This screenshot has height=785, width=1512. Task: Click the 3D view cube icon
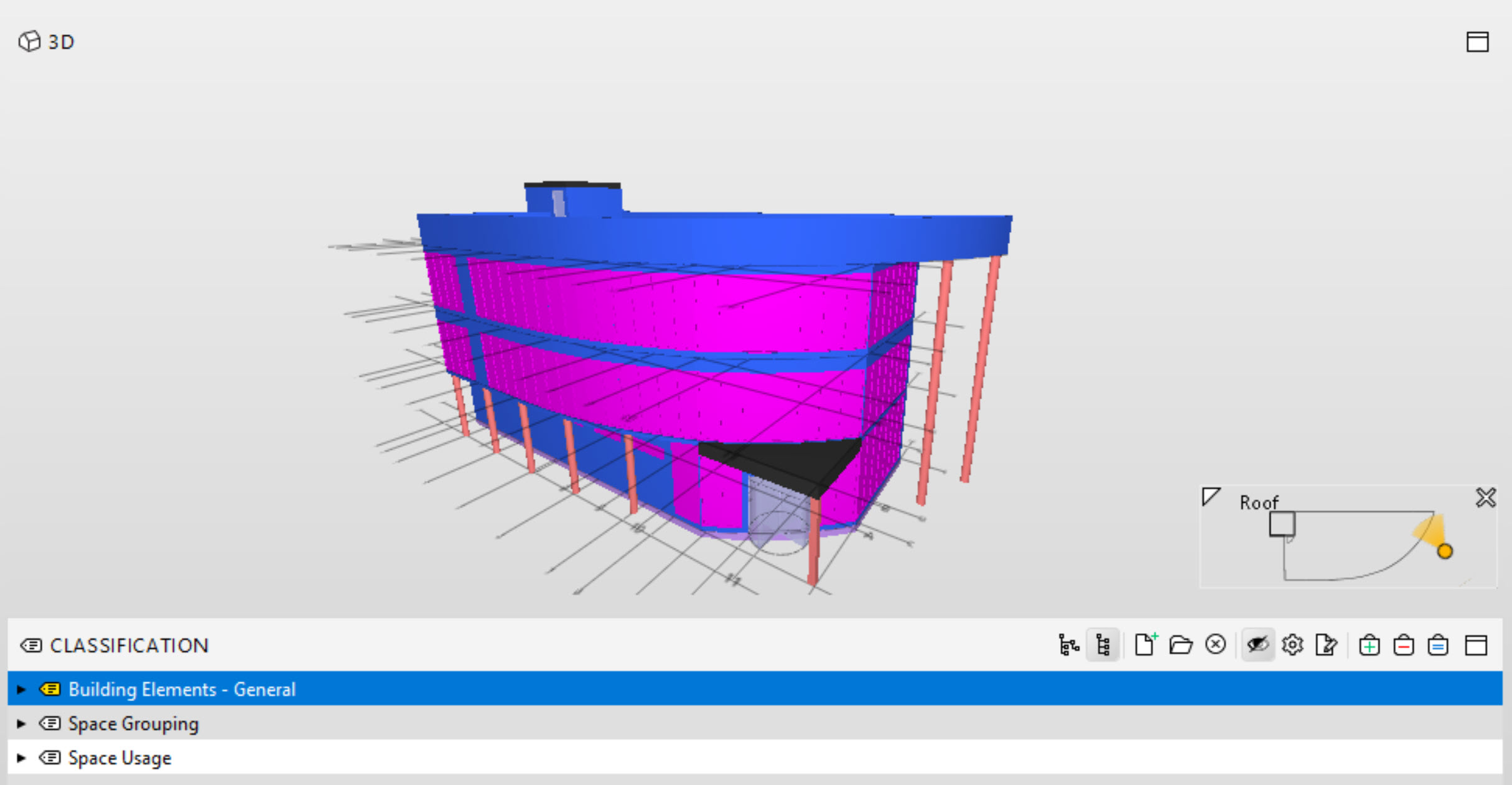click(29, 41)
